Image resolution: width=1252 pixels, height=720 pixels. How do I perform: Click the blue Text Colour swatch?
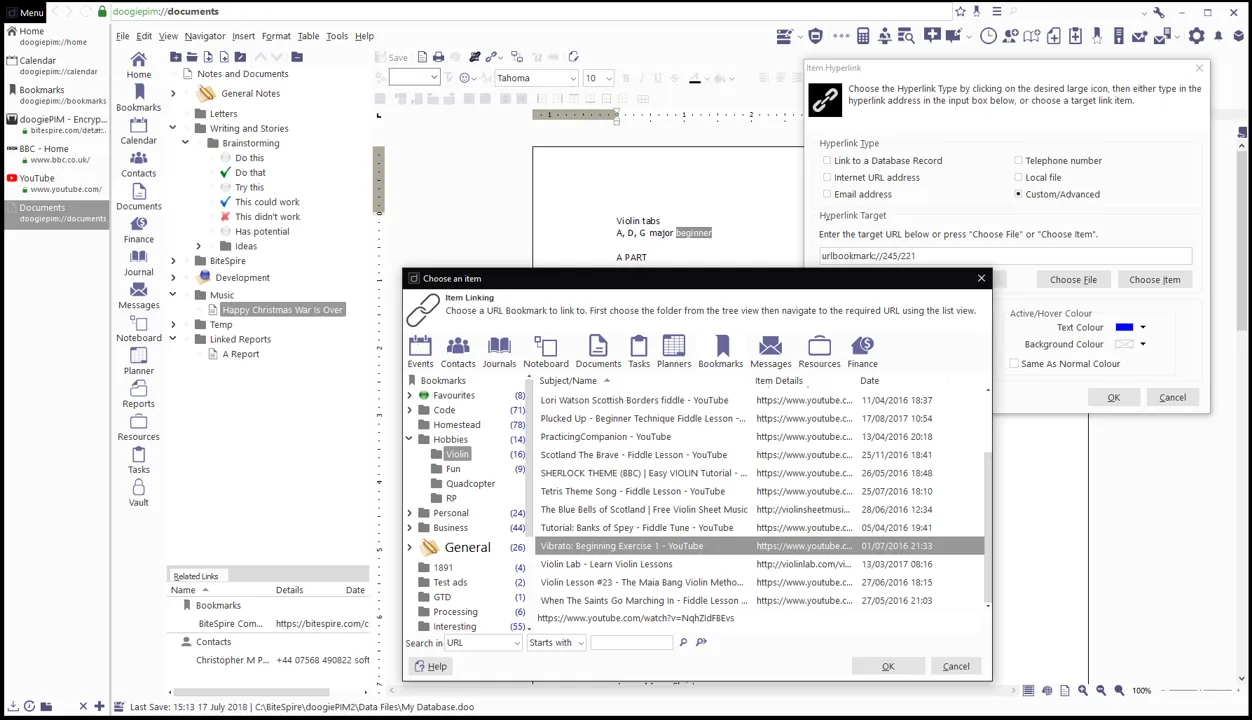[1124, 327]
